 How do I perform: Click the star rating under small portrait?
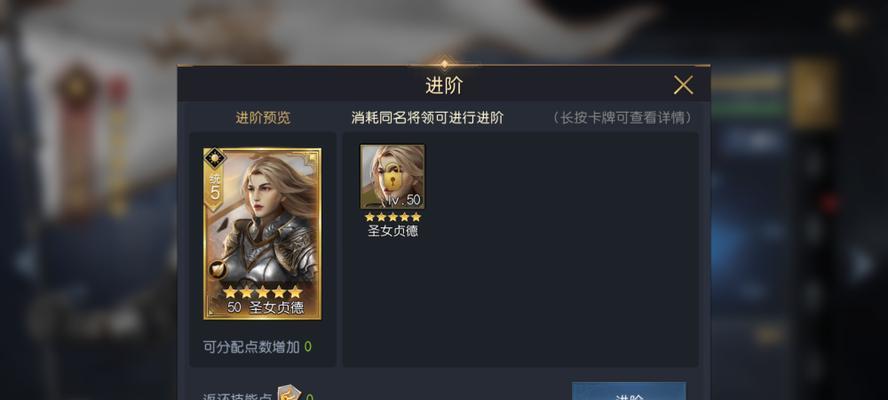point(392,217)
